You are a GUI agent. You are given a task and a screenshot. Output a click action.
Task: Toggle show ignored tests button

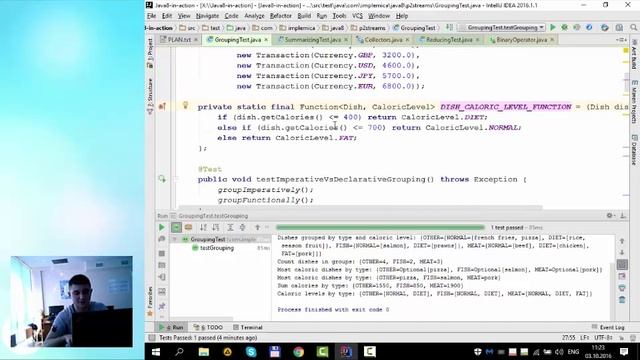click(188, 227)
